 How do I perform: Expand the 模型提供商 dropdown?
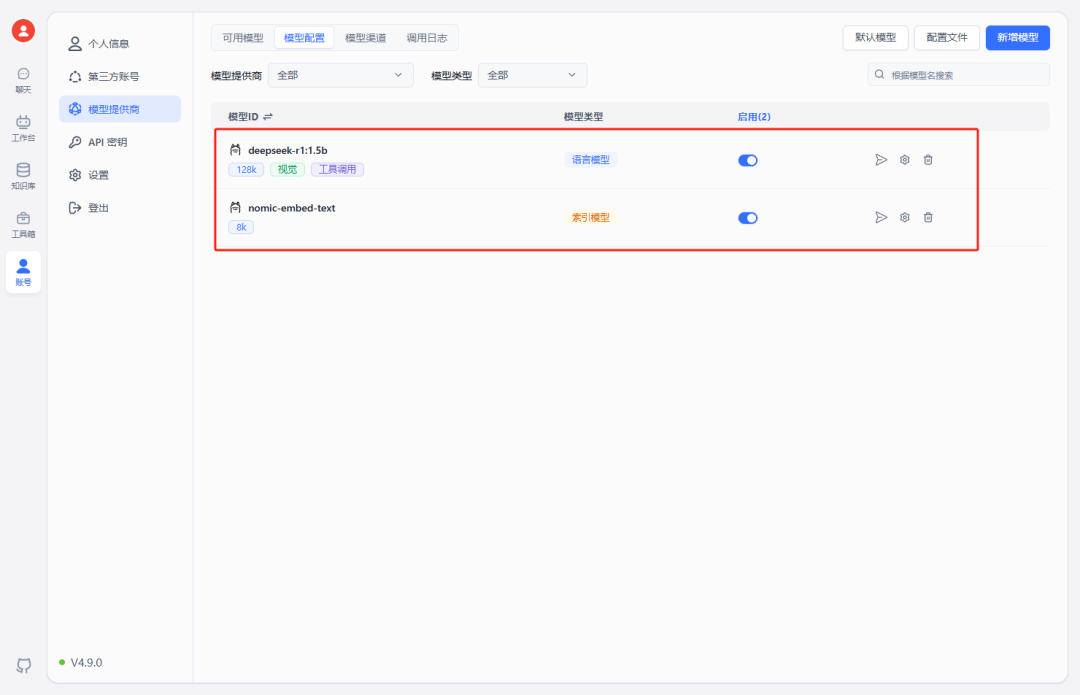pos(341,75)
